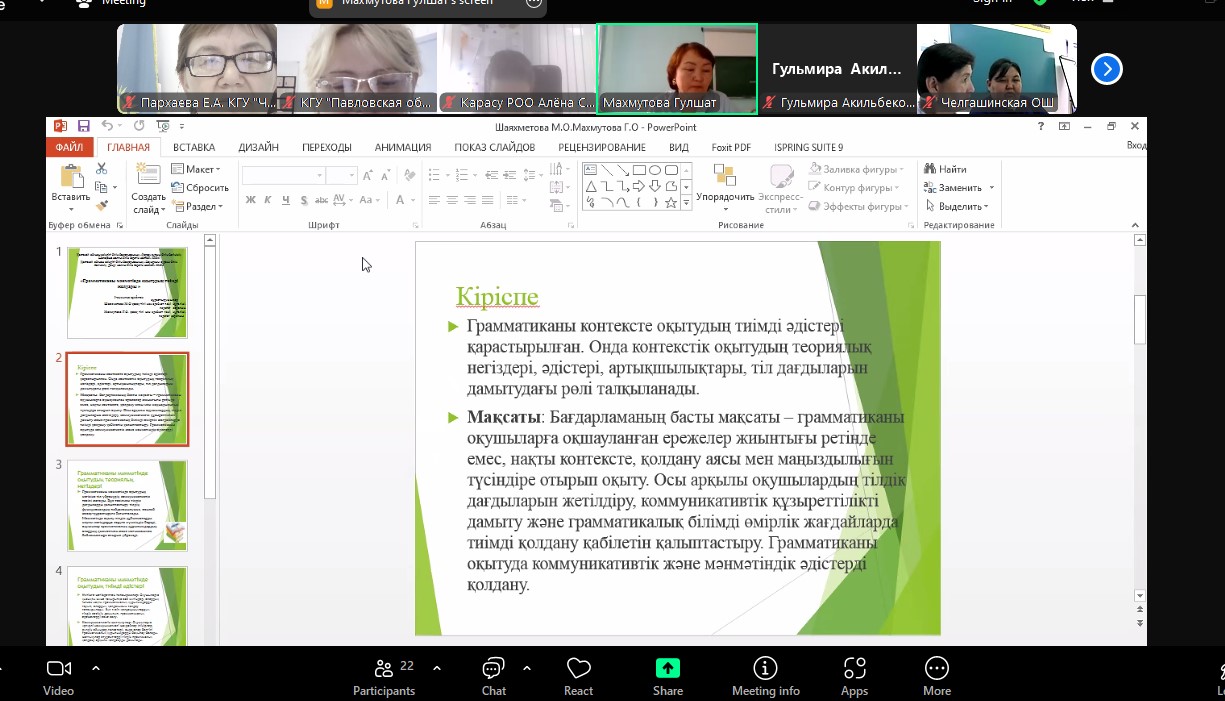Click the Сбросить reset button
1225x701 pixels.
click(x=200, y=187)
